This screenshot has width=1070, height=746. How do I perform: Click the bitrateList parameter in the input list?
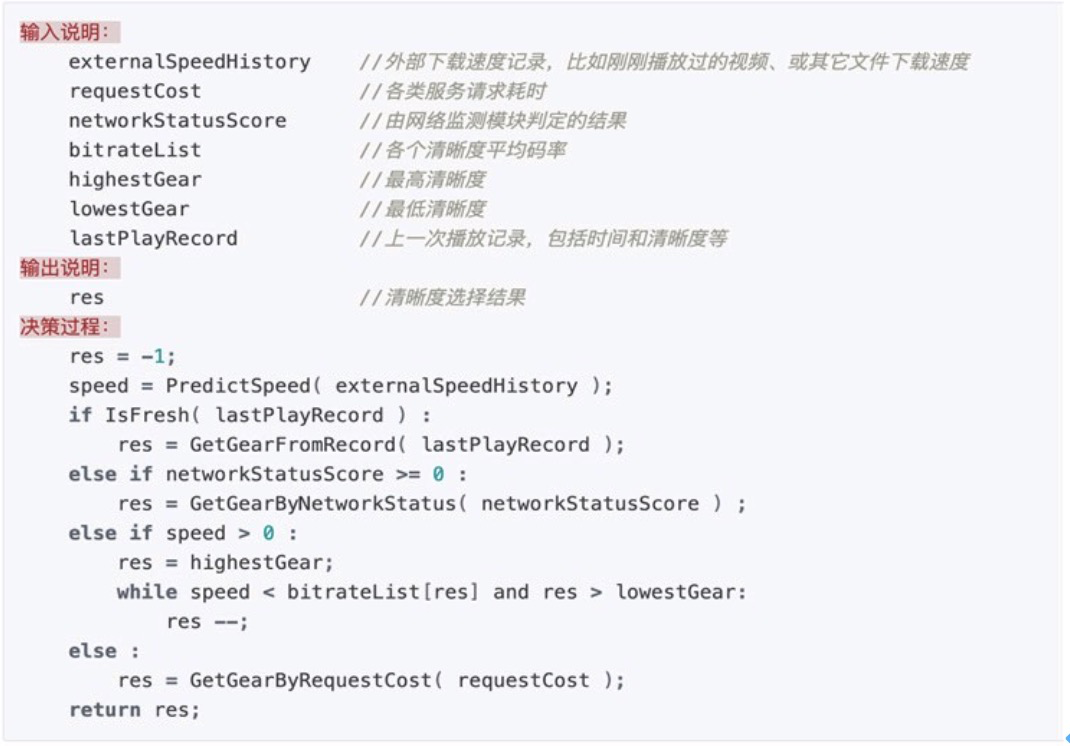pos(135,150)
